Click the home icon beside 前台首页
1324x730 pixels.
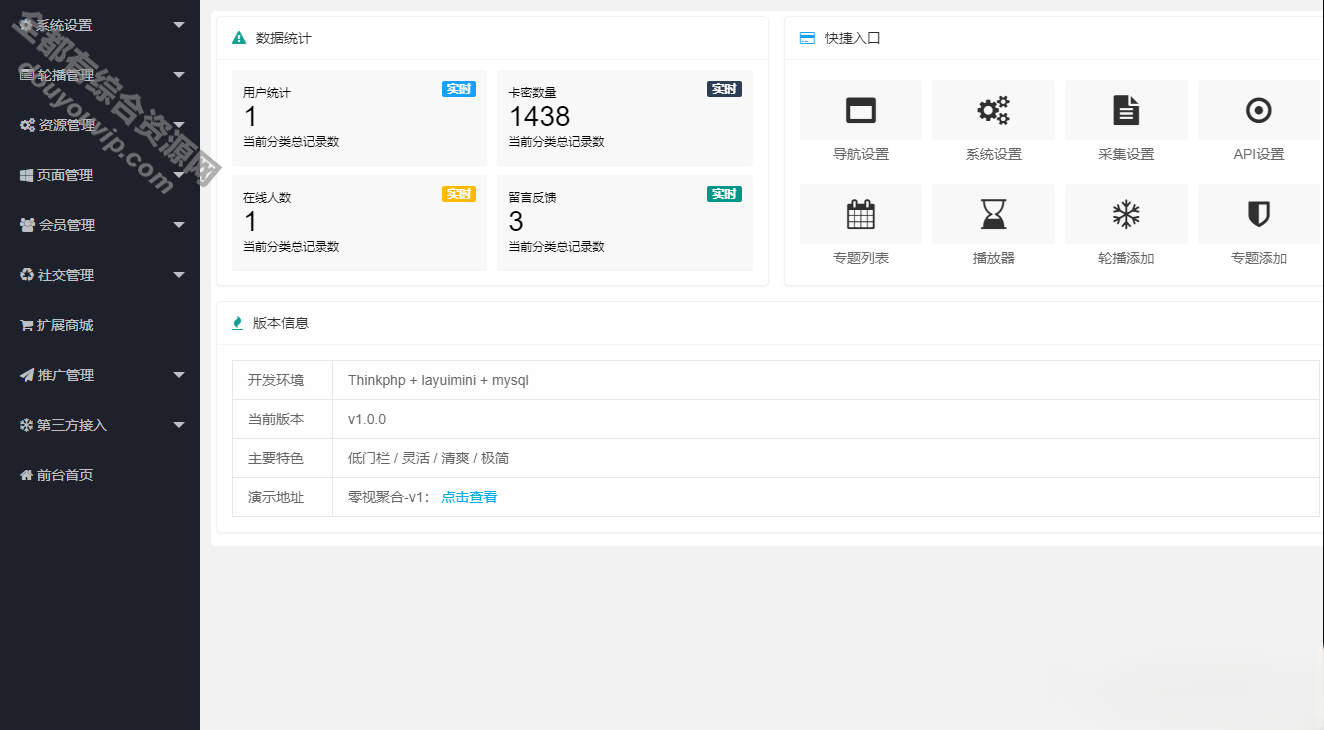point(27,475)
